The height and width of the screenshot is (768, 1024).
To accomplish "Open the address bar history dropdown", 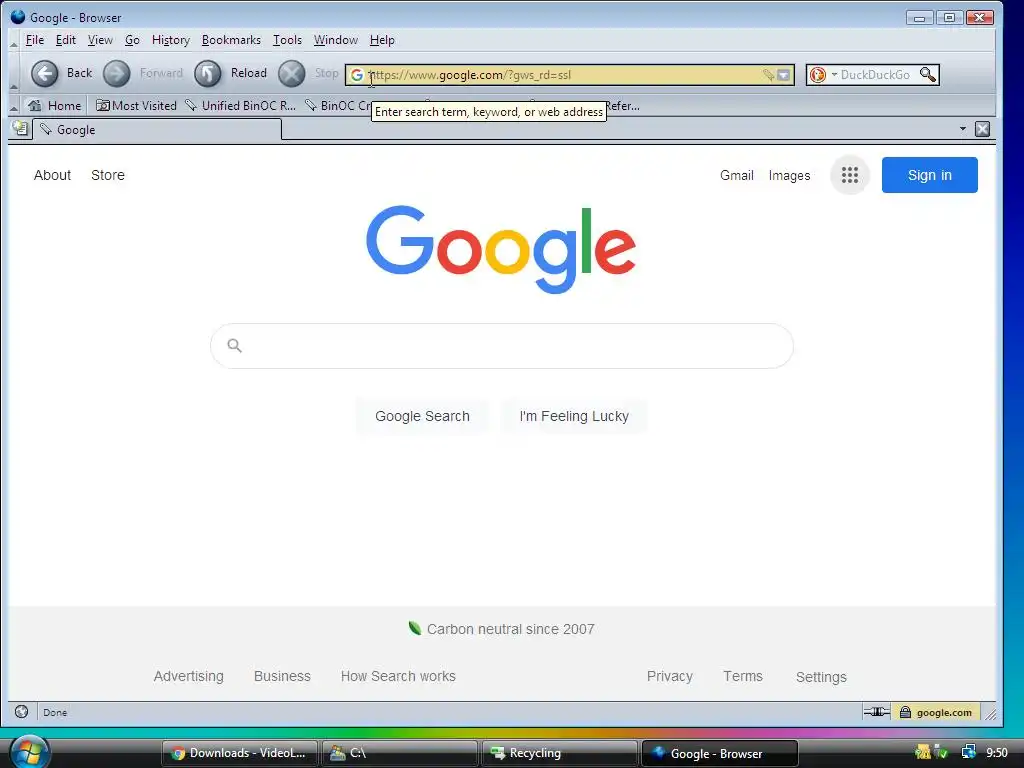I will (784, 75).
